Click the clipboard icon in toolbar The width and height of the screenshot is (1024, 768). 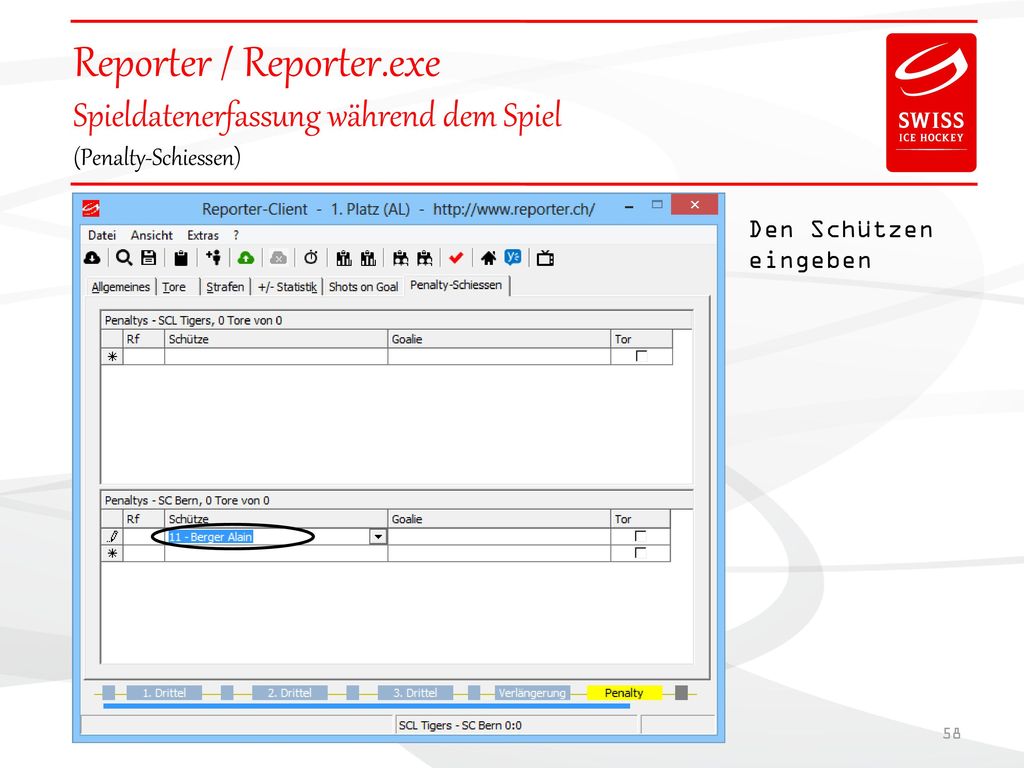(181, 259)
